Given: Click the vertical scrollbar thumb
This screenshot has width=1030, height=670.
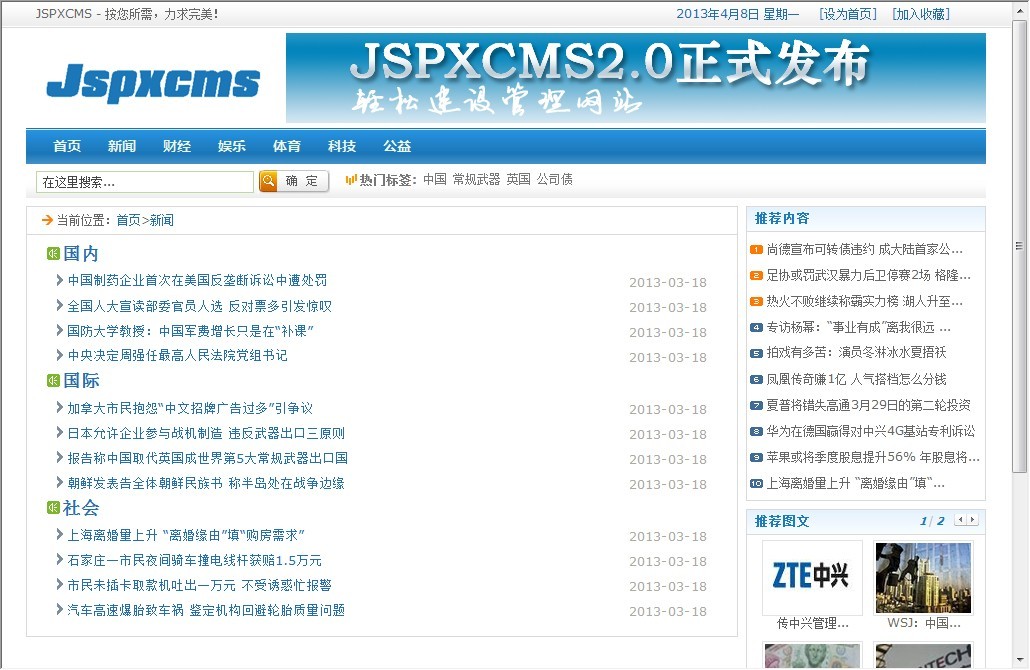Looking at the screenshot, I should [1019, 246].
